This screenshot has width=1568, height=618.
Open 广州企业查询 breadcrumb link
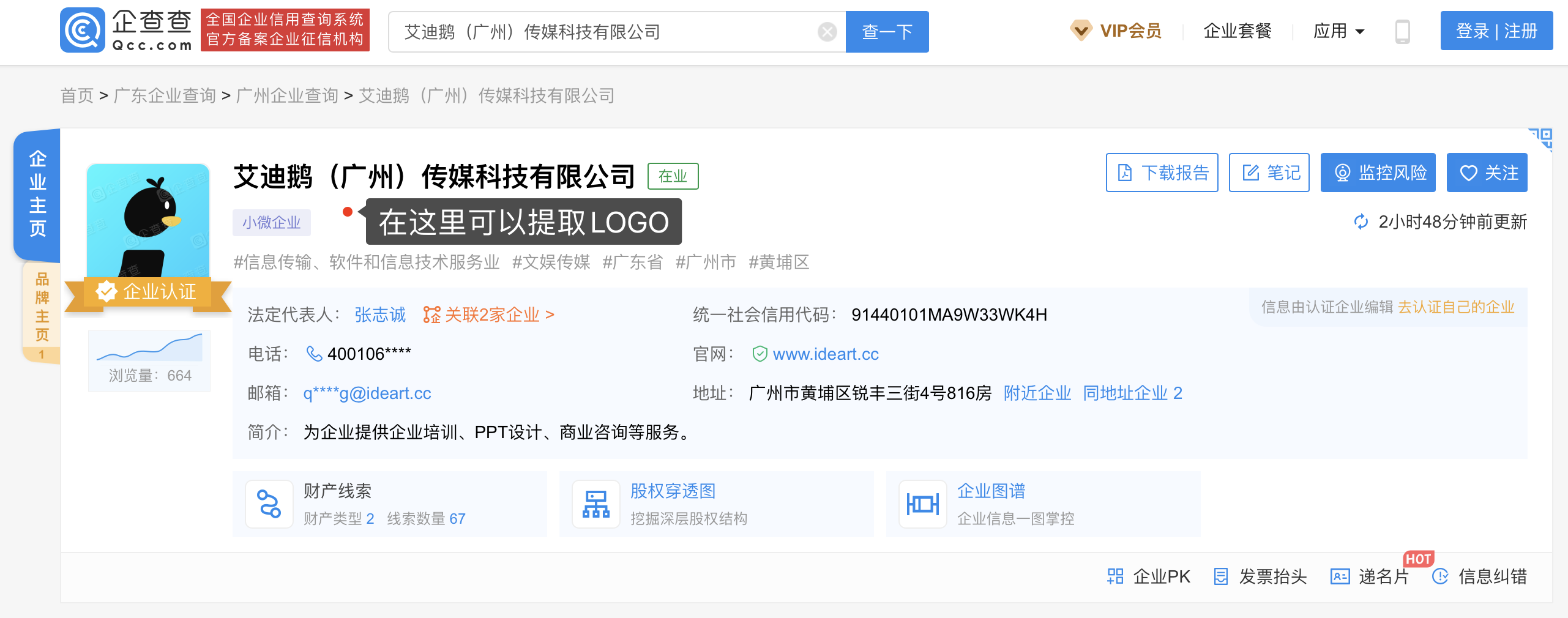287,95
